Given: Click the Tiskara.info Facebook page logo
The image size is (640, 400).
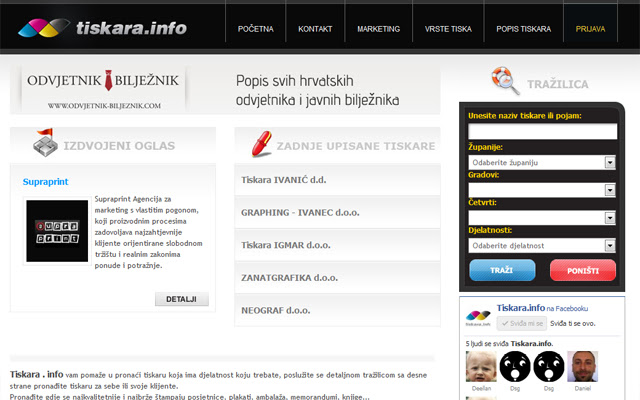Looking at the screenshot, I should click(478, 317).
